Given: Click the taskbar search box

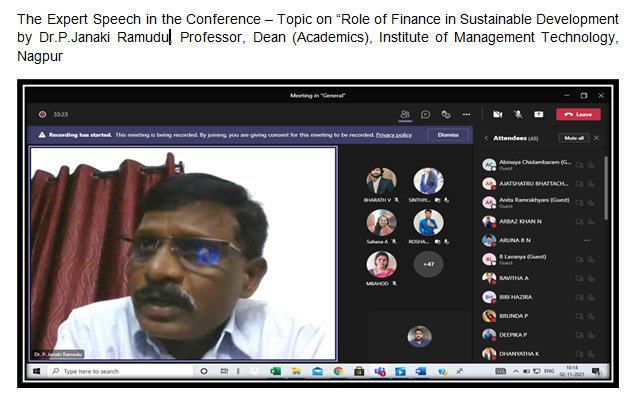Looking at the screenshot, I should click(120, 371).
